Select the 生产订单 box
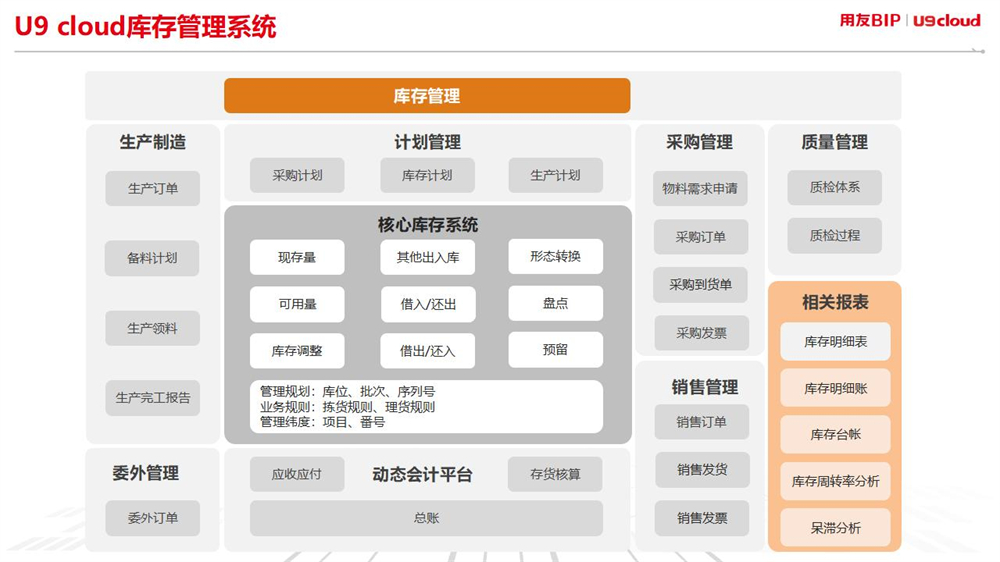The image size is (1000, 562). pyautogui.click(x=152, y=188)
